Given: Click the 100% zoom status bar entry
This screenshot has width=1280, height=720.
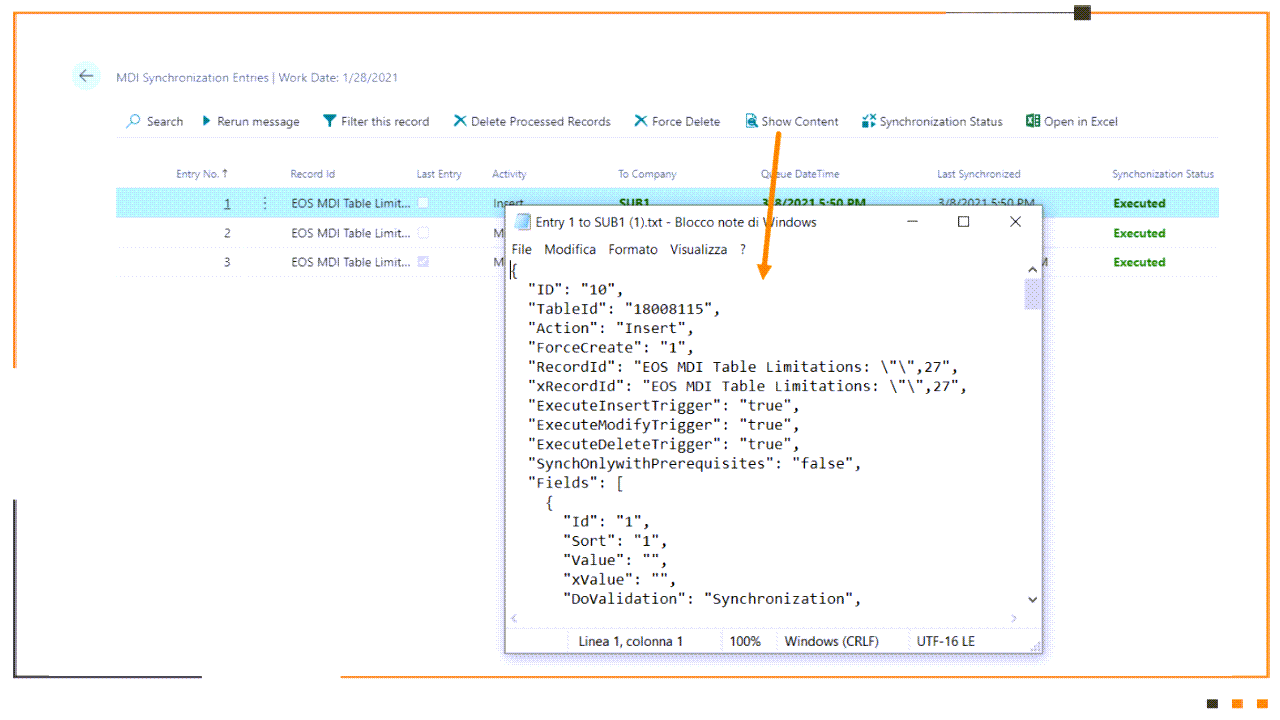Looking at the screenshot, I should (x=745, y=641).
